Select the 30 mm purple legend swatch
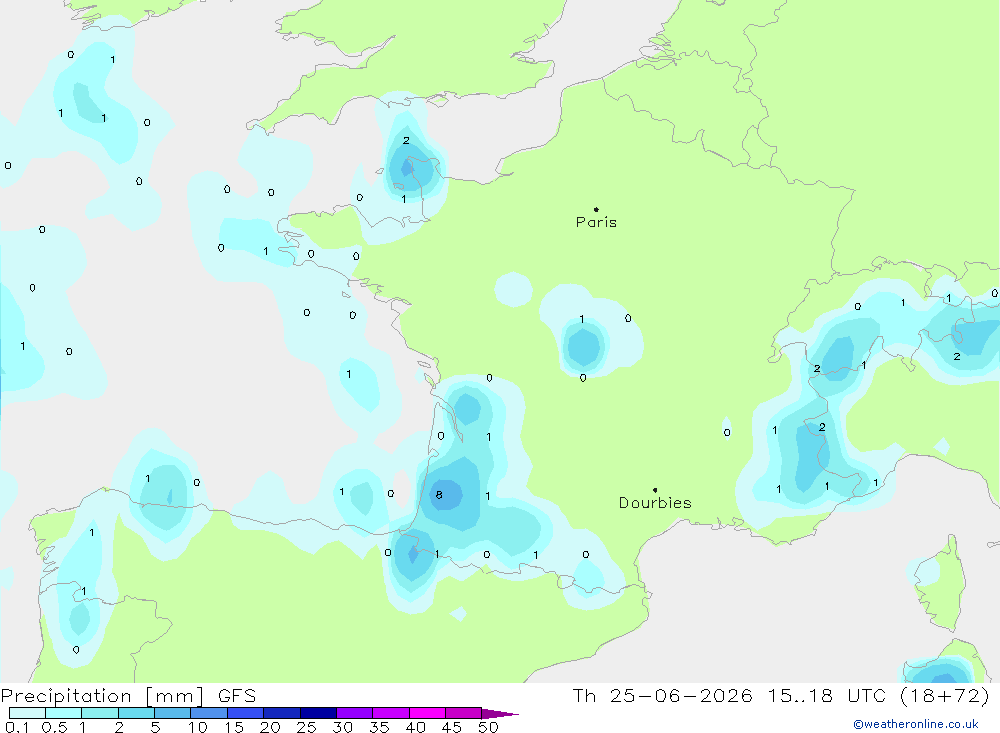The image size is (1000, 733). 354,713
